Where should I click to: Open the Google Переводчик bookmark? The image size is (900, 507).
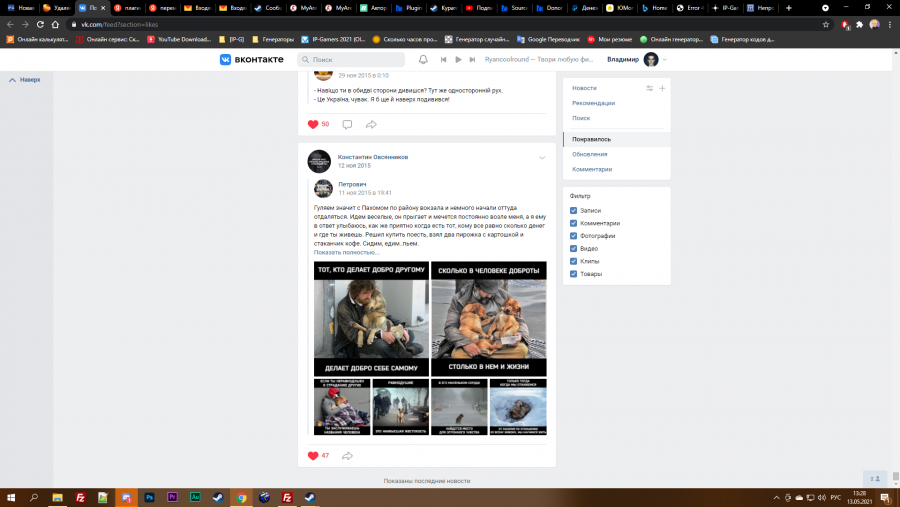548,39
